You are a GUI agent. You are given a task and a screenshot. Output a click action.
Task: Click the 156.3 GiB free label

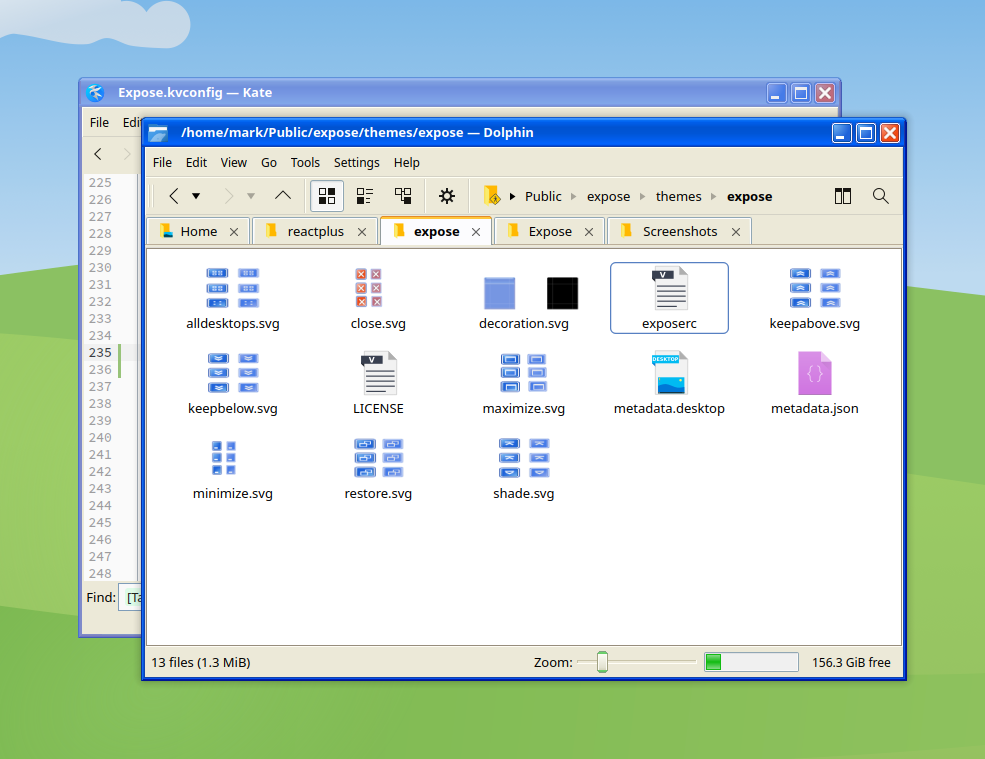[851, 662]
